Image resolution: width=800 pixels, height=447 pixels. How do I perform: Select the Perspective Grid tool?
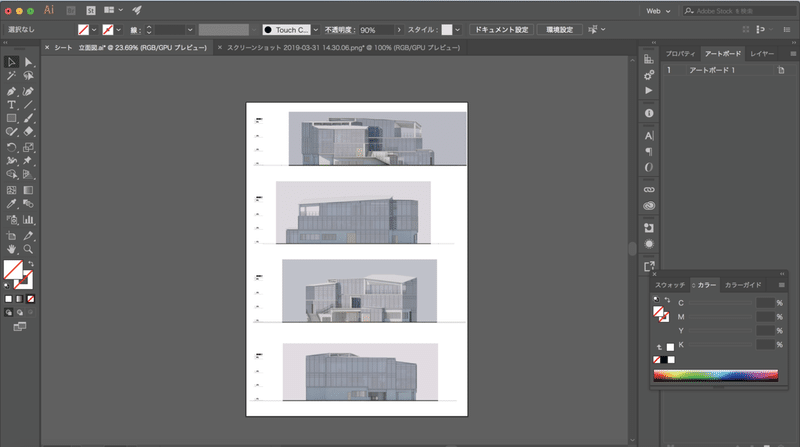28,175
